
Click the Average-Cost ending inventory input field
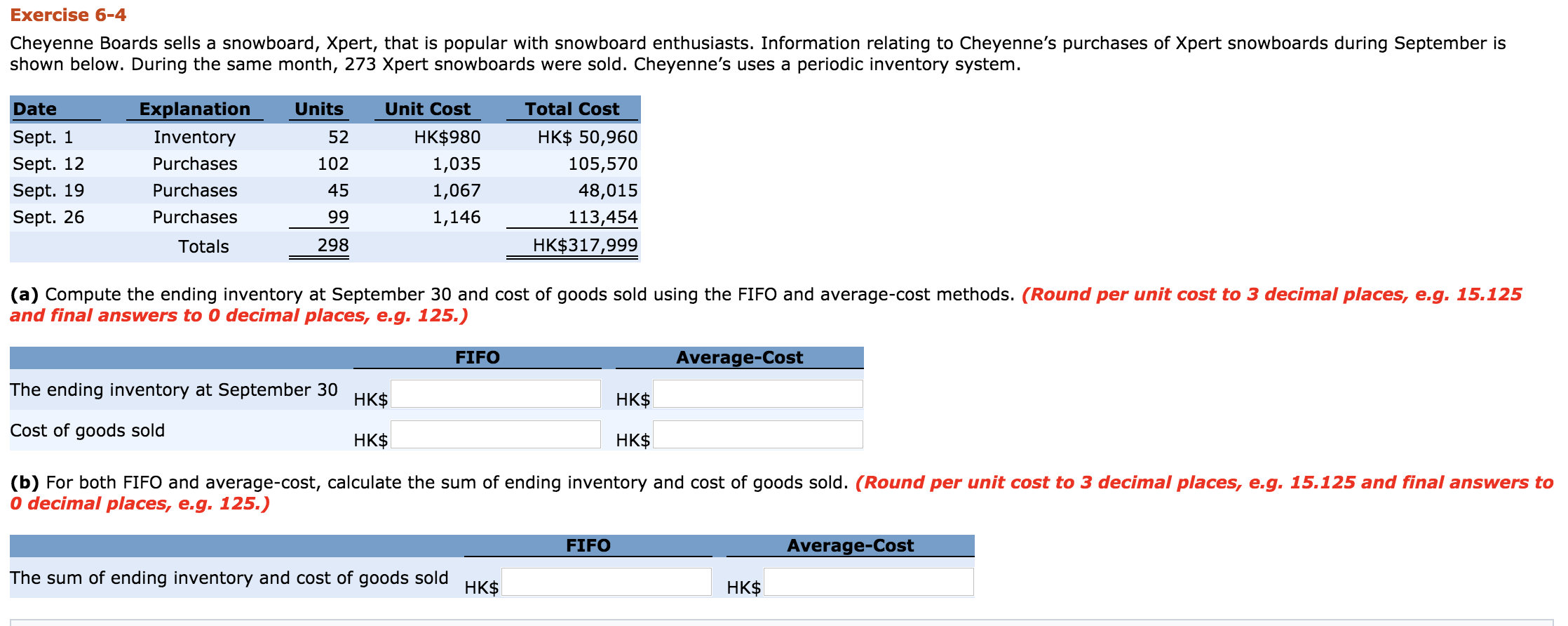[758, 394]
